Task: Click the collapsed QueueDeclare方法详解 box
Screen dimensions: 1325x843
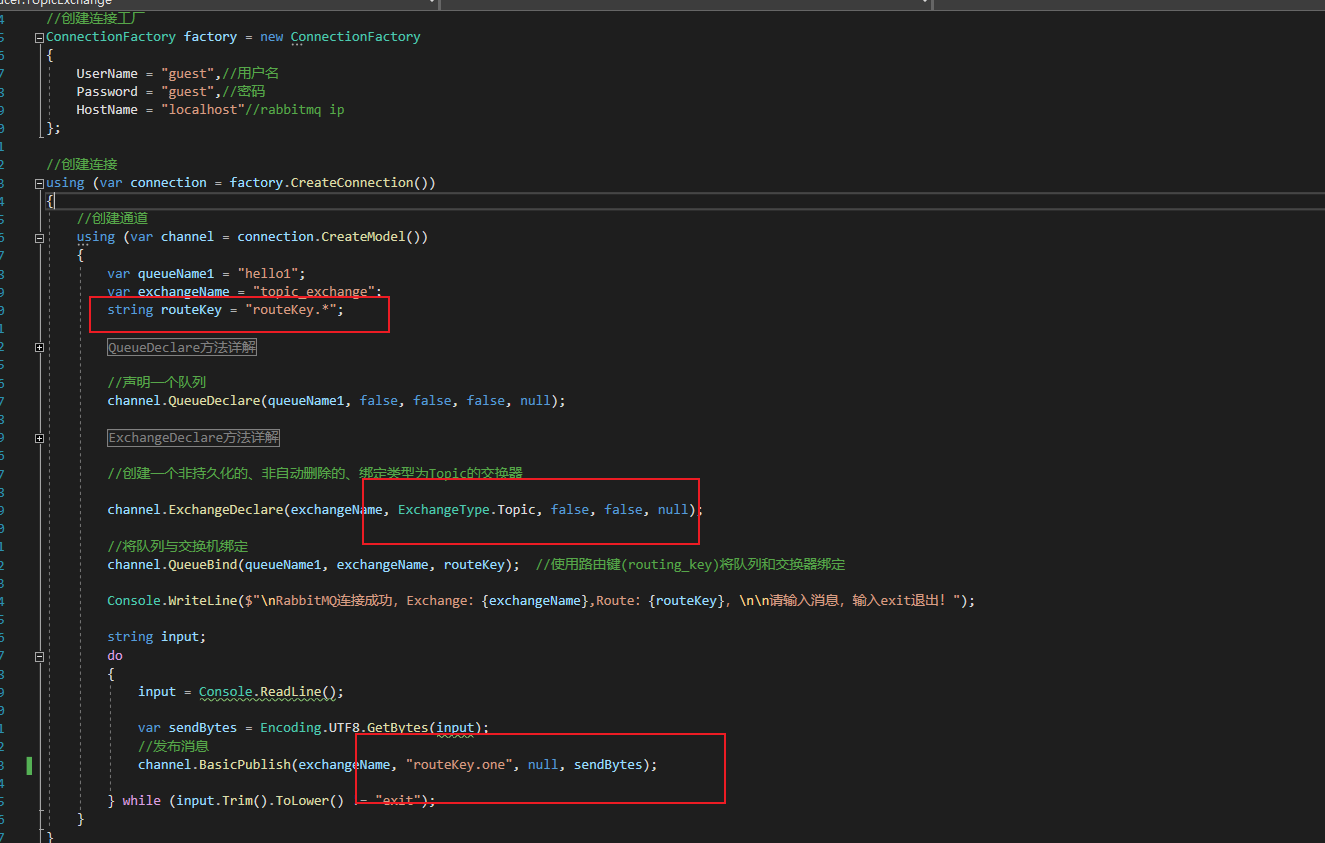Action: (x=183, y=347)
